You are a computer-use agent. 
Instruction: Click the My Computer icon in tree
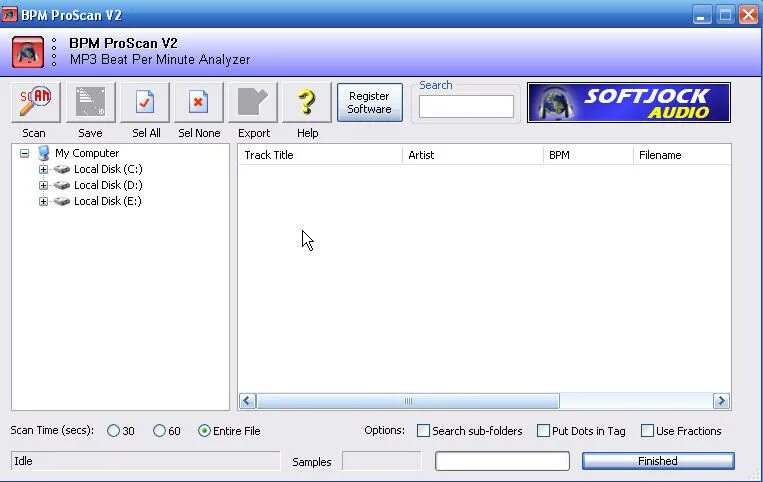44,153
